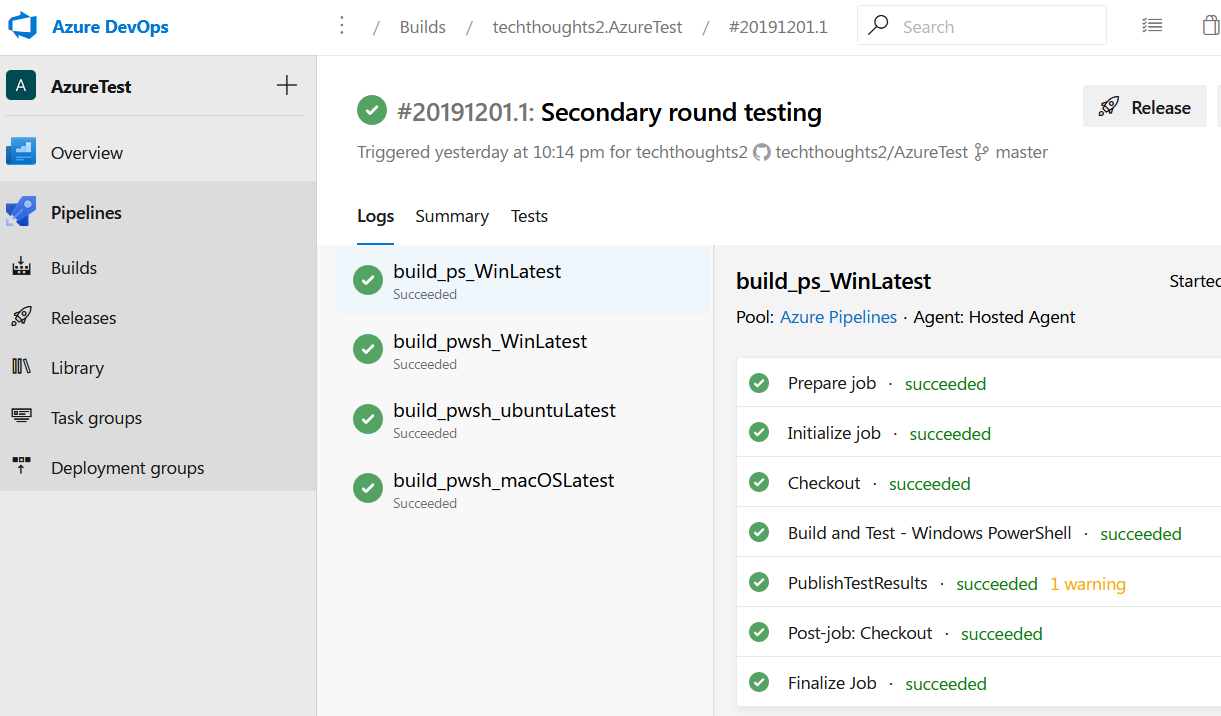Click the magnifier icon in search box

[x=878, y=26]
